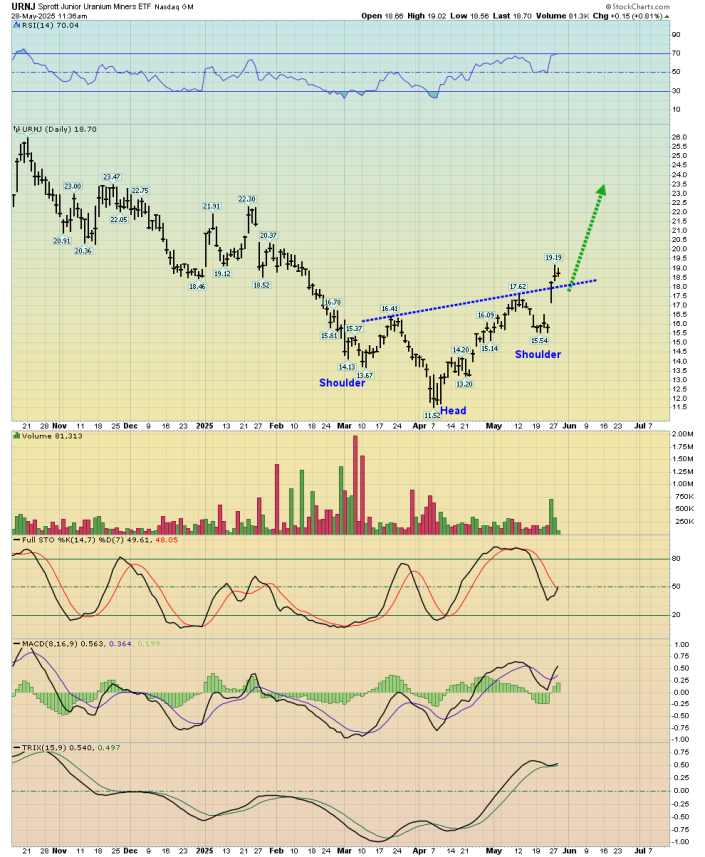Click the legend marker beside RSI(14)
The image size is (705, 857).
[x=17, y=25]
